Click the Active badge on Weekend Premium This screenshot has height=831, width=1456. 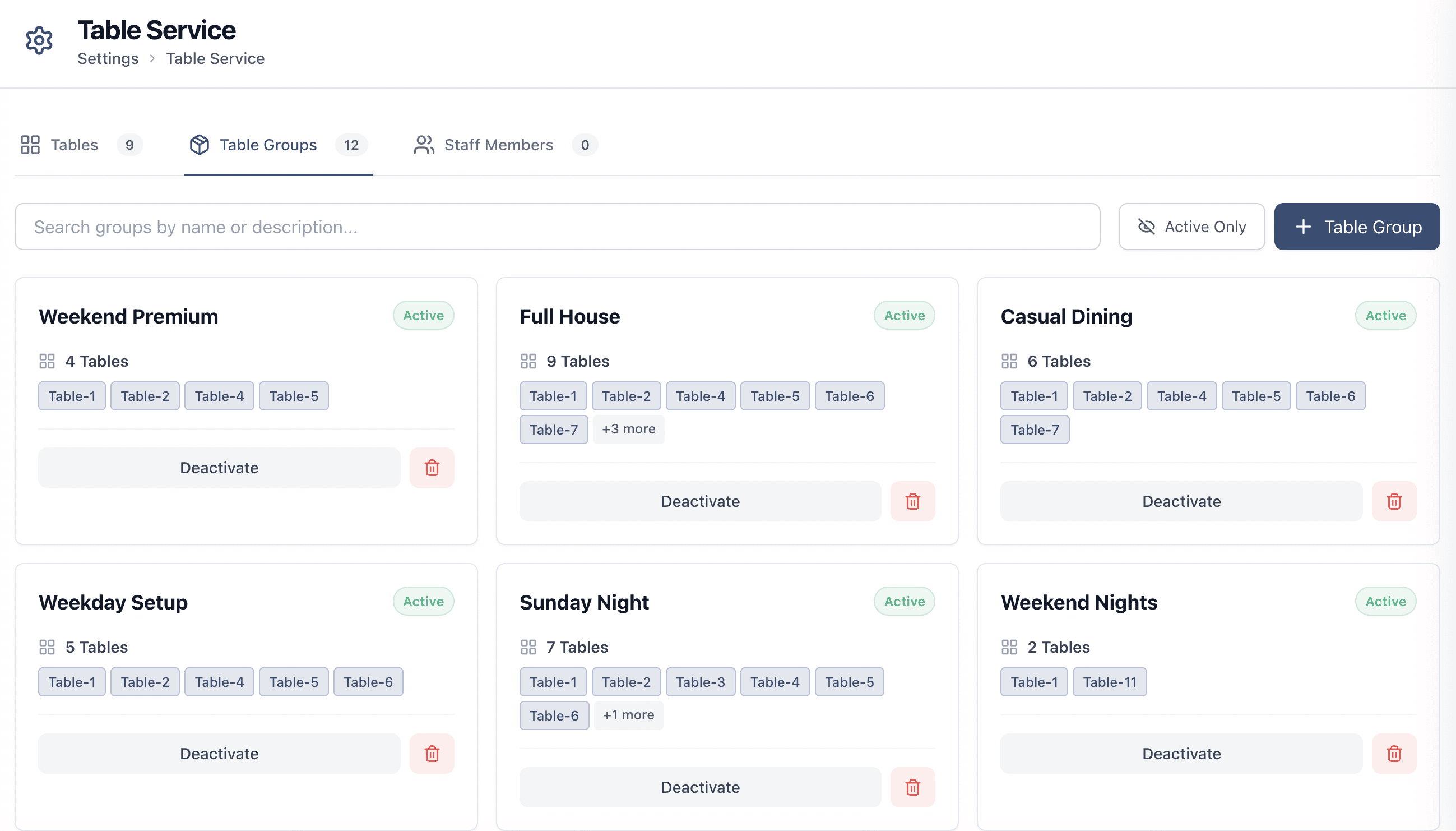click(x=423, y=316)
